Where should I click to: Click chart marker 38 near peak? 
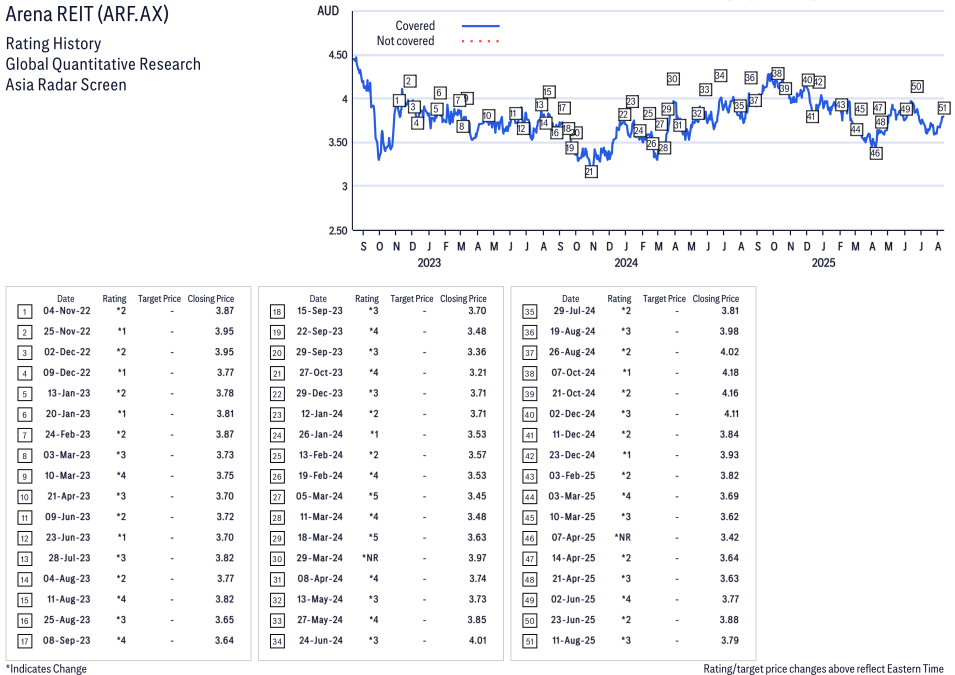click(x=777, y=74)
